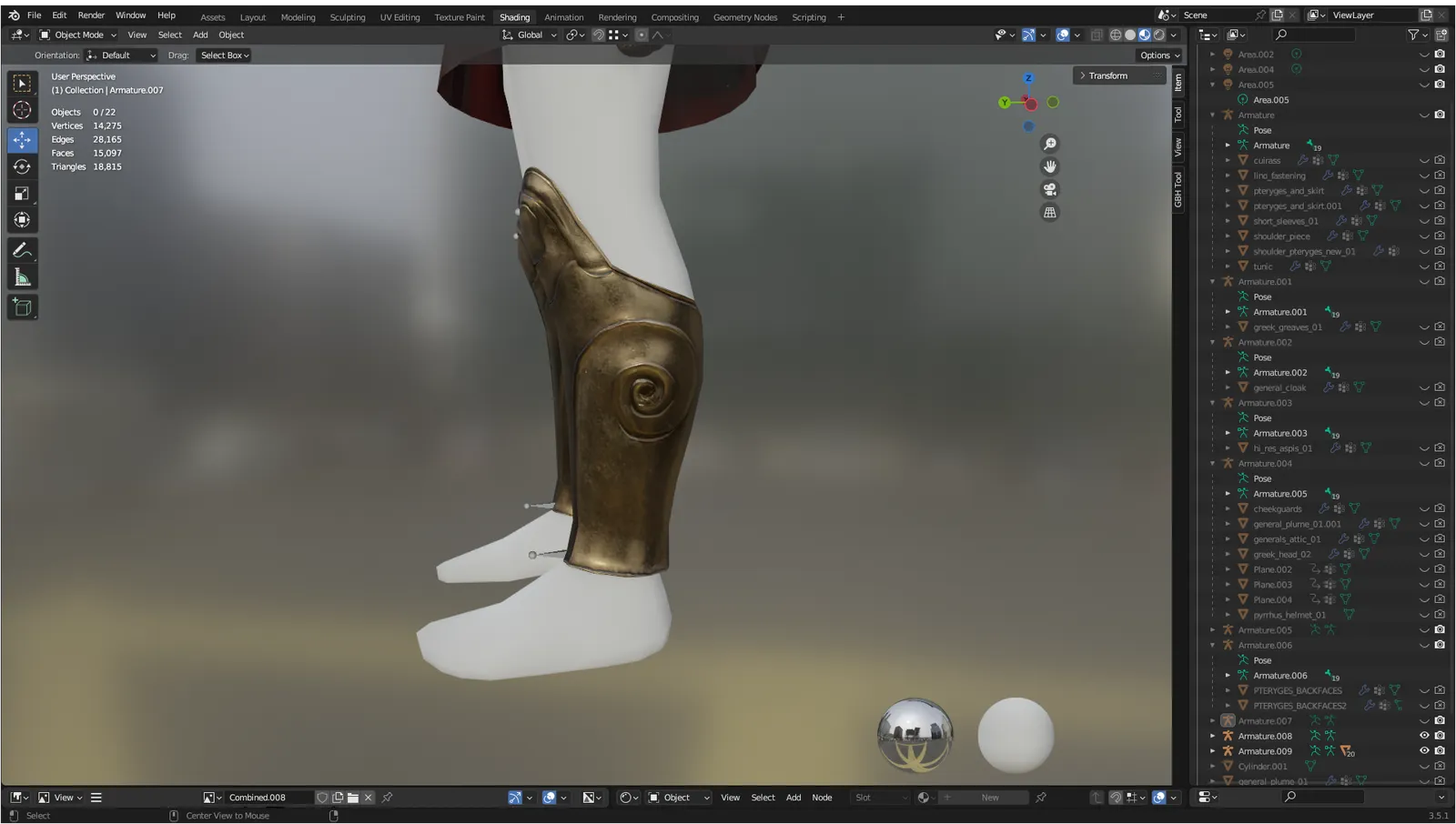Viewport: 1456px width, 824px height.
Task: Toggle viewport overlays
Action: (x=1063, y=35)
